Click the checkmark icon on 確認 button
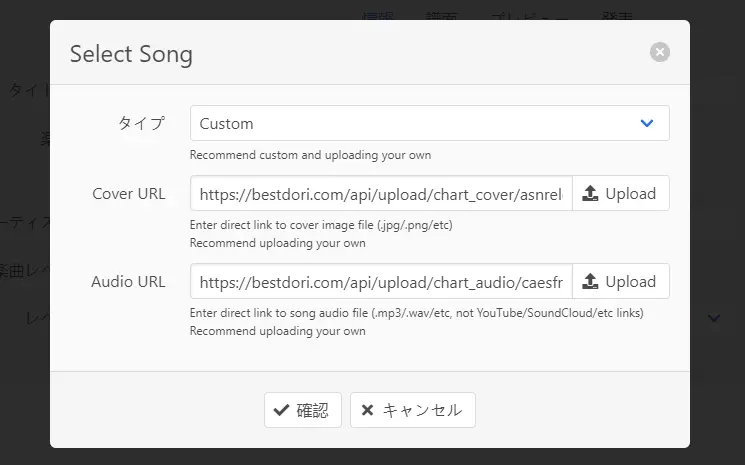 pyautogui.click(x=281, y=410)
